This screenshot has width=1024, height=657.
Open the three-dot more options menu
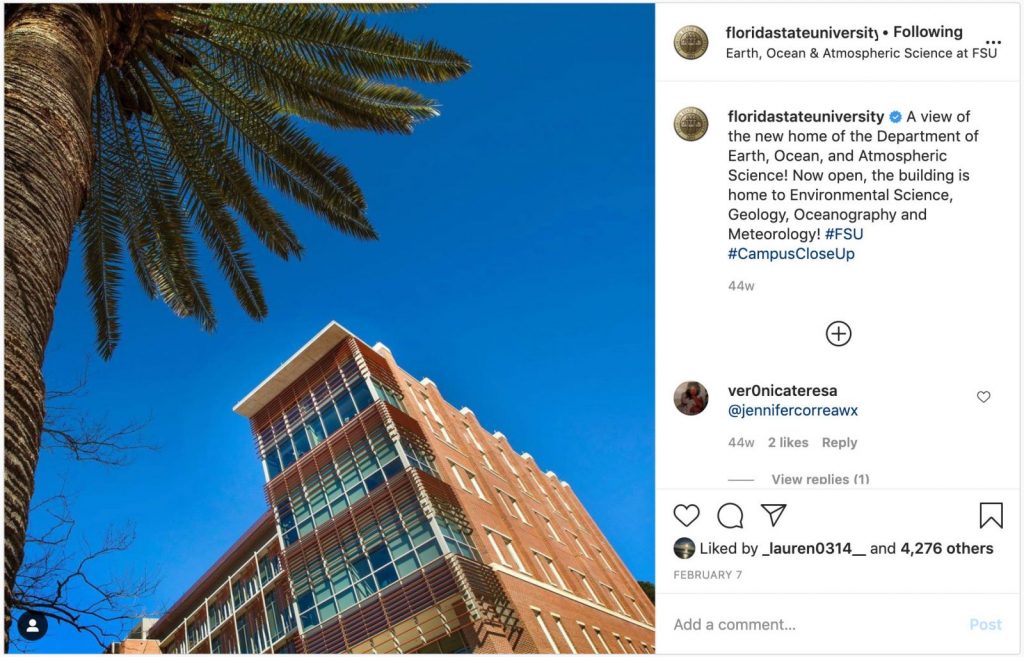pyautogui.click(x=993, y=42)
